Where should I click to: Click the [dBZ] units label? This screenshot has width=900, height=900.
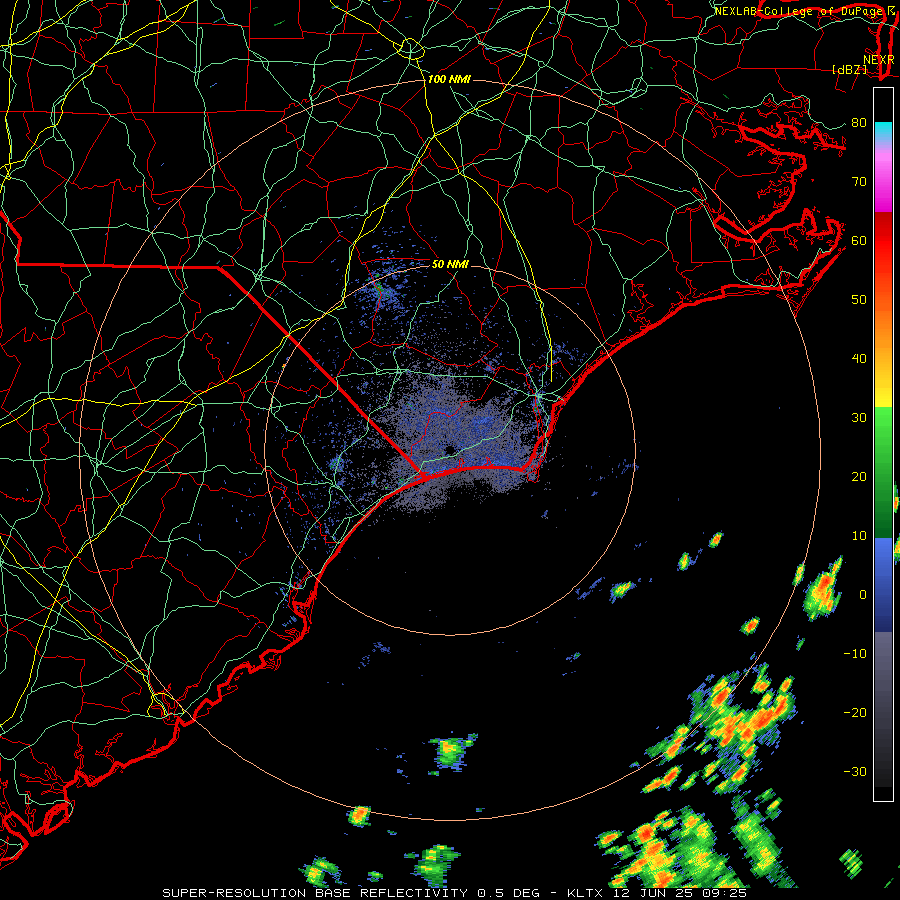click(849, 69)
